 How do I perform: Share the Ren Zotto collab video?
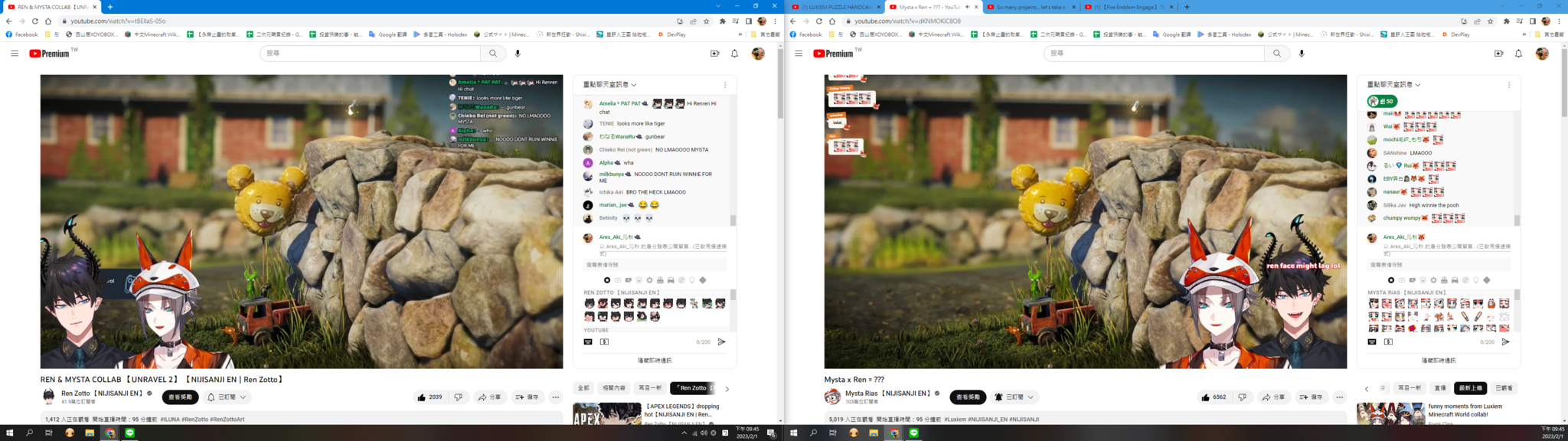pos(489,397)
